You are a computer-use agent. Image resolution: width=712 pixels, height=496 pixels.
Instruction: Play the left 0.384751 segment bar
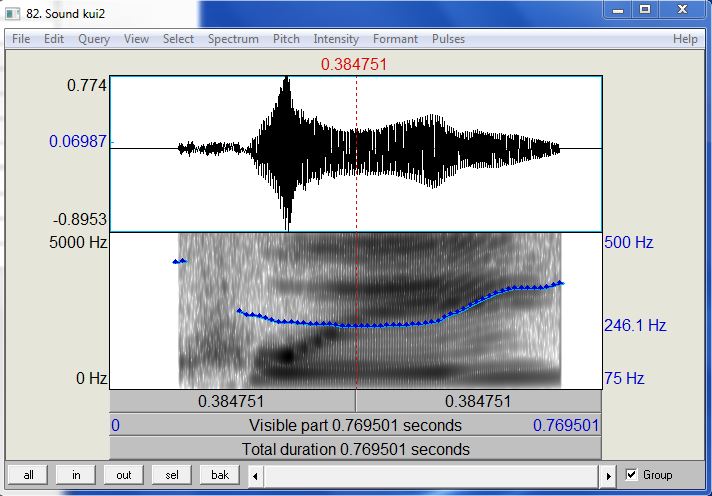point(232,402)
